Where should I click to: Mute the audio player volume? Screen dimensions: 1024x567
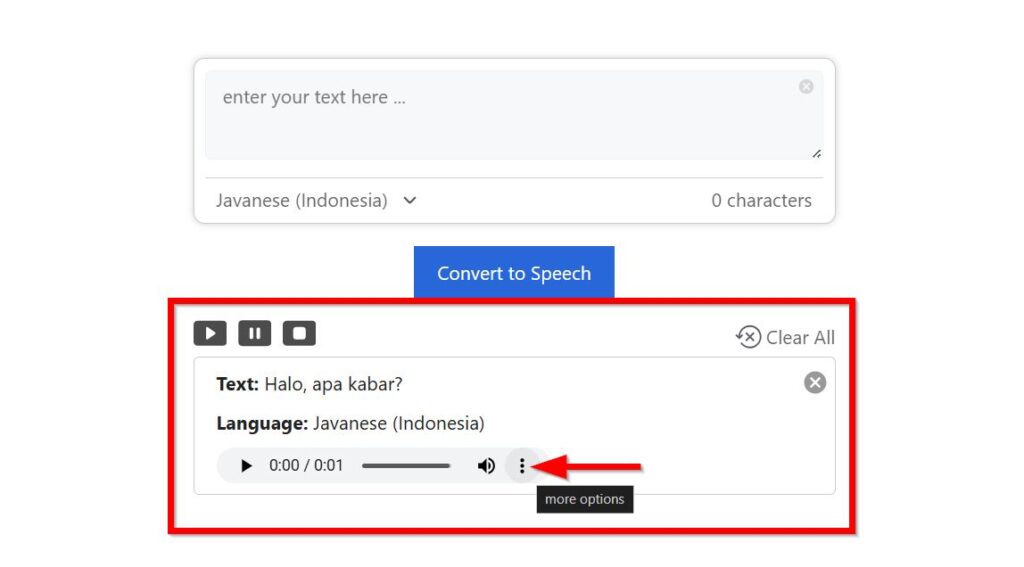[x=486, y=466]
